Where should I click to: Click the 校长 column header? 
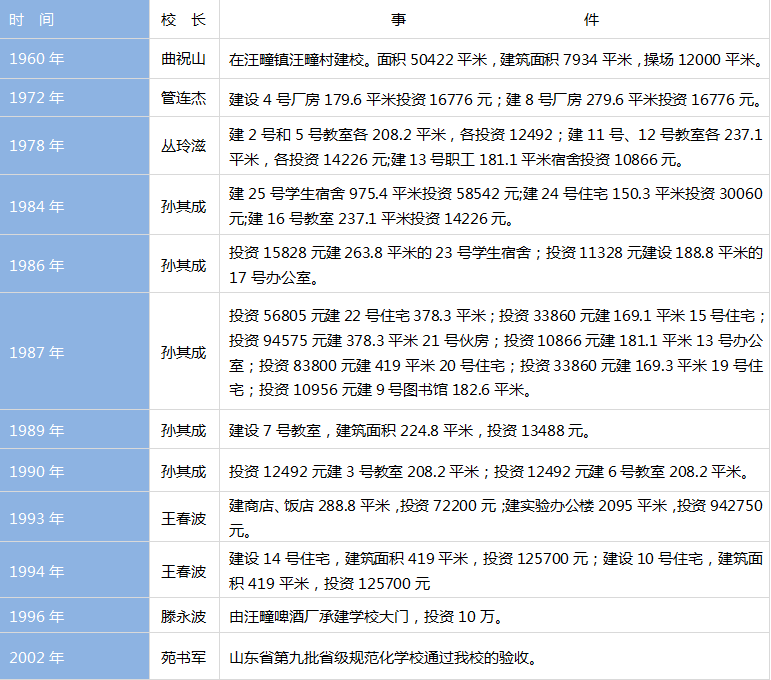[183, 20]
